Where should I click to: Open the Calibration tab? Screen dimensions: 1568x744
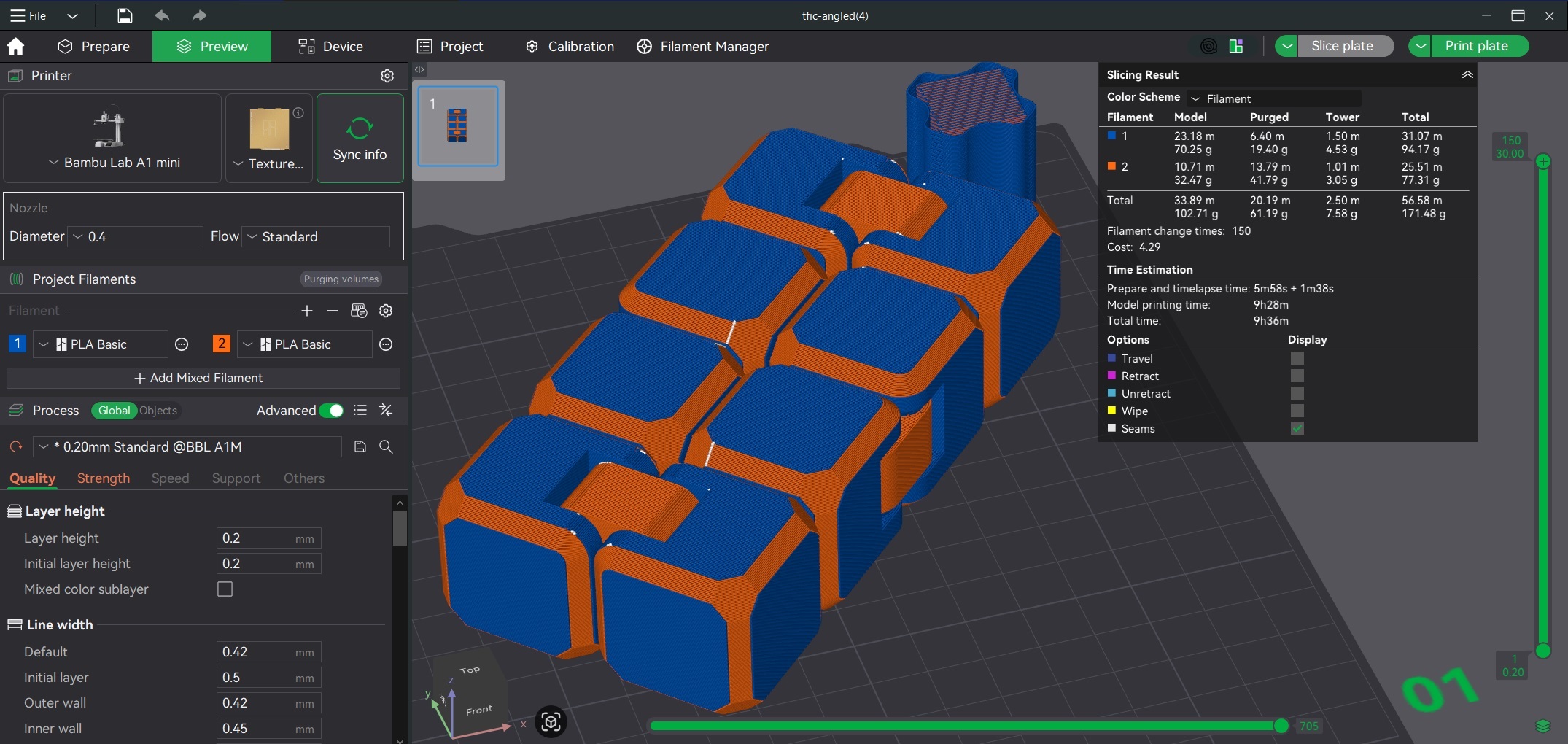pos(570,47)
